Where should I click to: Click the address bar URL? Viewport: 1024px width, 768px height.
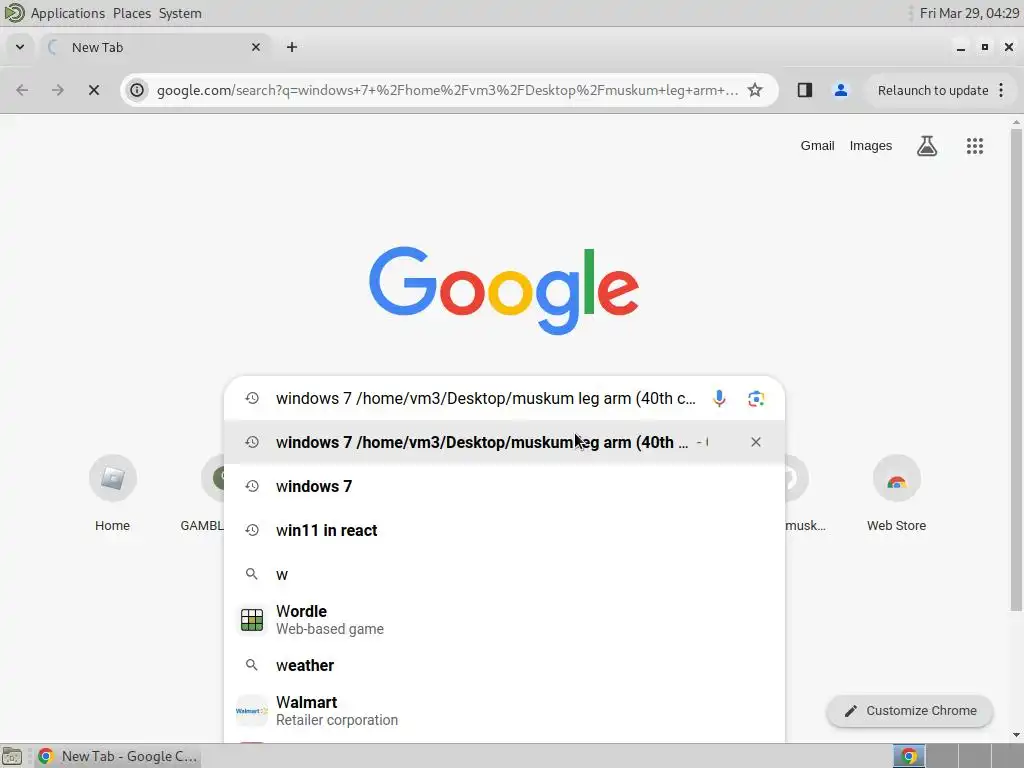[447, 90]
